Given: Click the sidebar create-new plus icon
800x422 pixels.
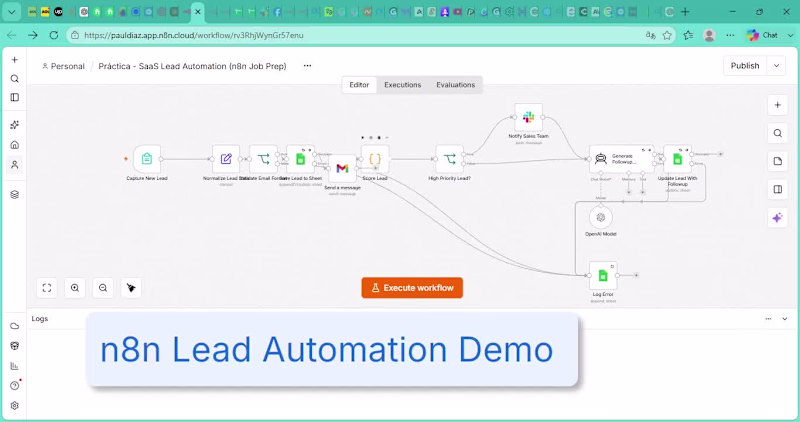Looking at the screenshot, I should [x=15, y=60].
